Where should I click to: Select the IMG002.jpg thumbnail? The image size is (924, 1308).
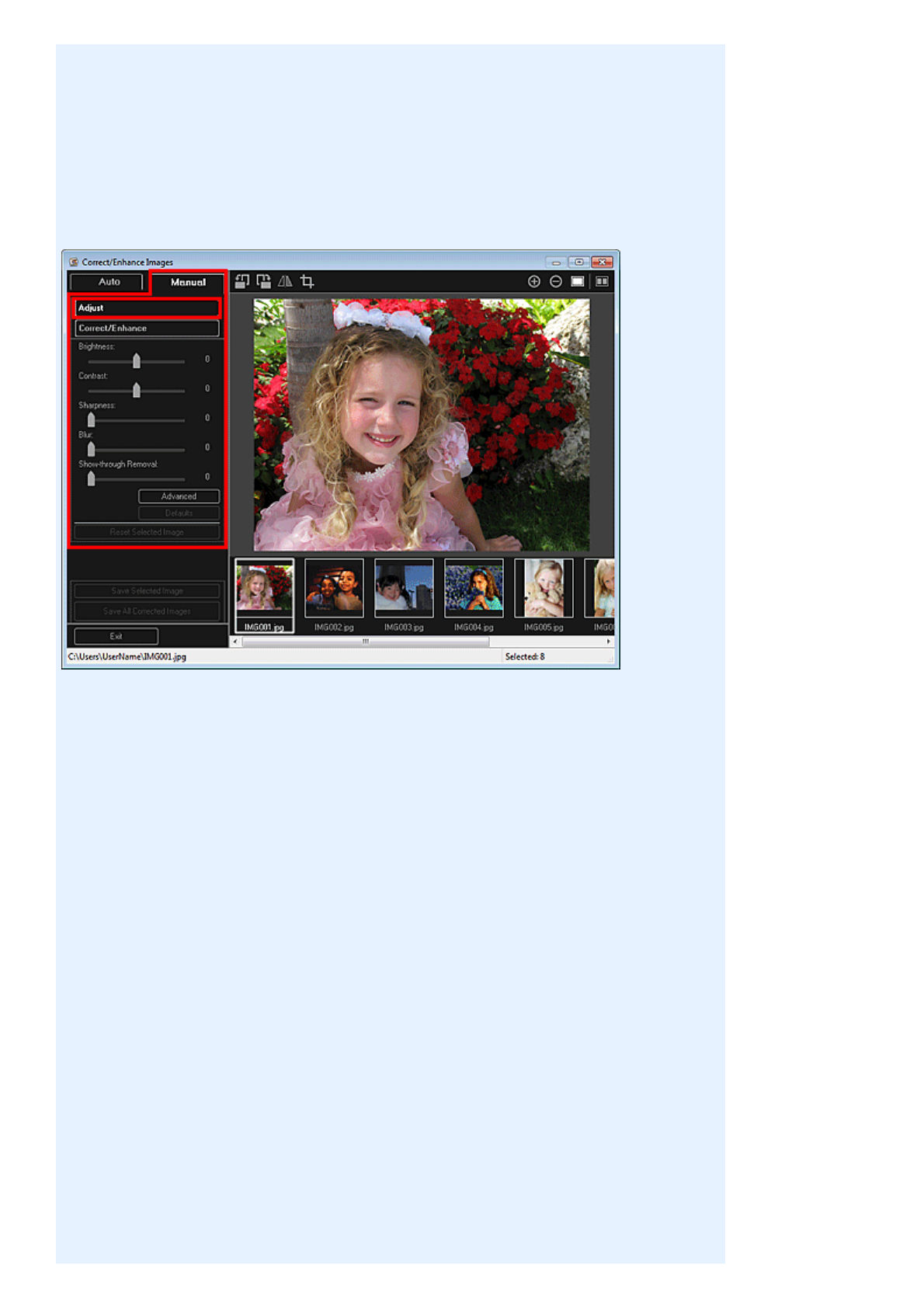tap(334, 589)
